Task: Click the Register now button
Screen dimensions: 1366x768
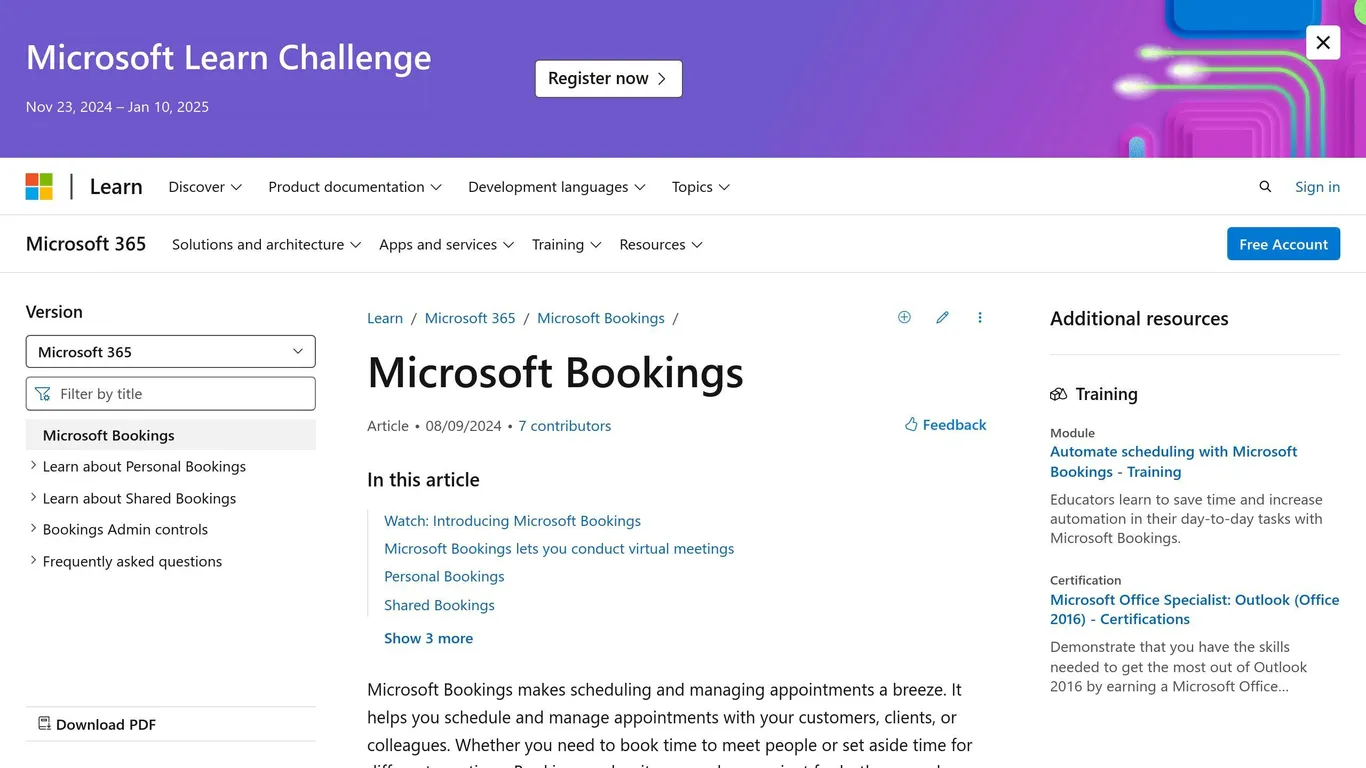Action: click(x=608, y=79)
